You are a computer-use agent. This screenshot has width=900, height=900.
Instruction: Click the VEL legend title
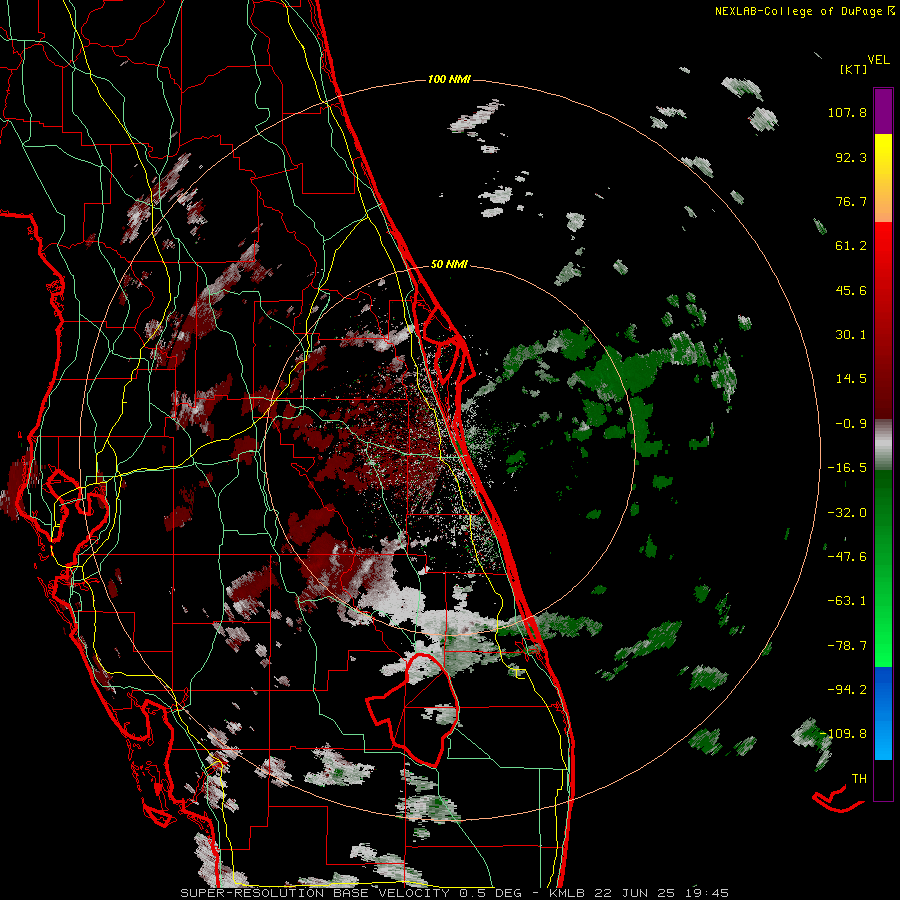point(878,60)
